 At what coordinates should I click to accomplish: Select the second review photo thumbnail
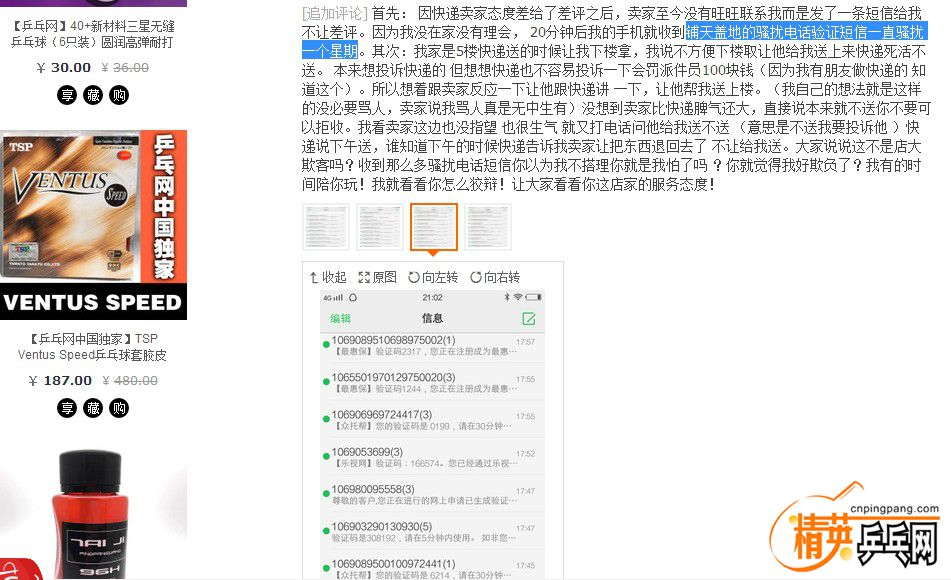(380, 227)
